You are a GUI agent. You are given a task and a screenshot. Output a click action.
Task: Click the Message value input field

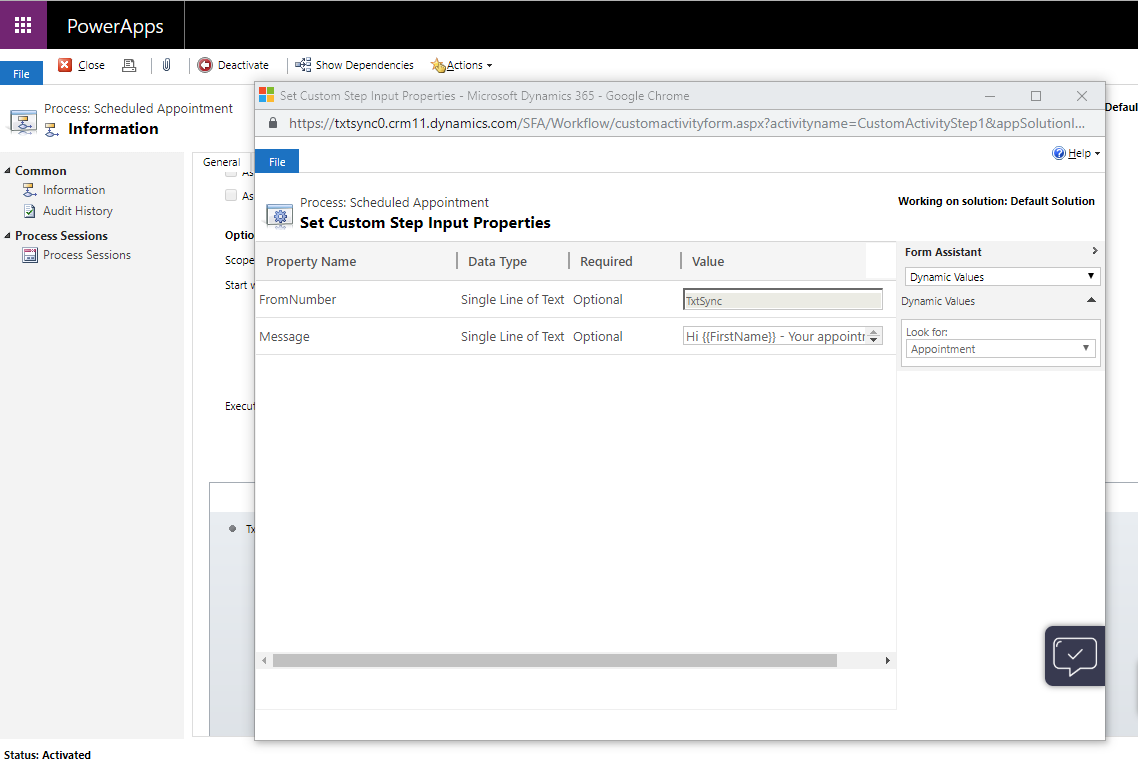(x=775, y=337)
